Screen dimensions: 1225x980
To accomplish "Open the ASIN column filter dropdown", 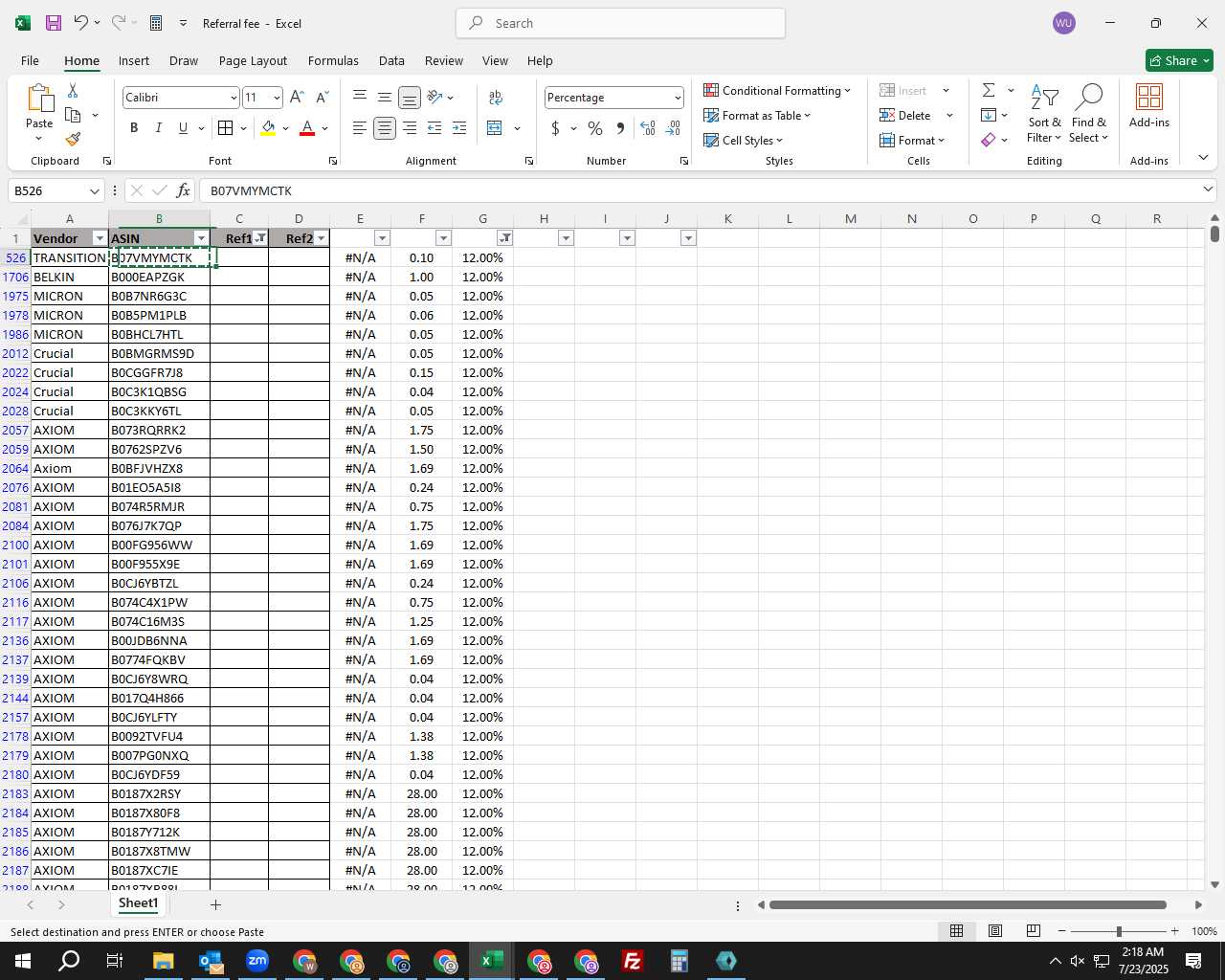I will 201,238.
